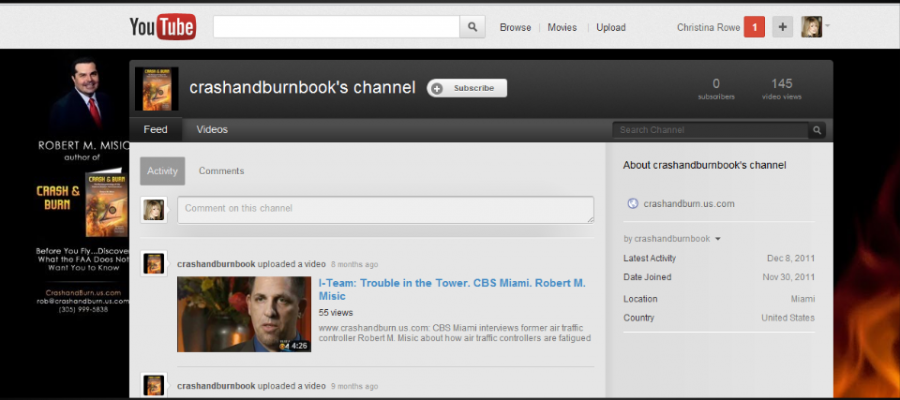Click the uploader icon on the 9 months ago post

(x=154, y=385)
